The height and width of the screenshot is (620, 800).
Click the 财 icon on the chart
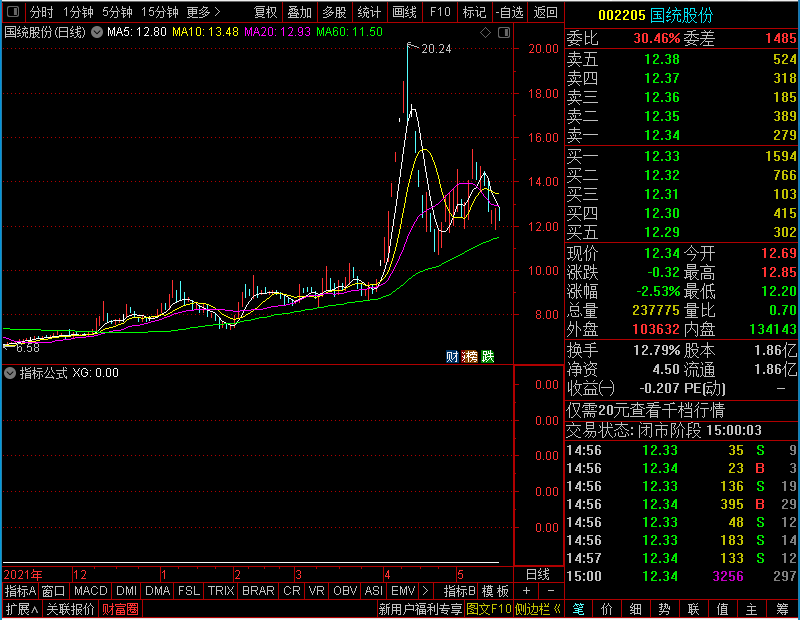point(452,356)
